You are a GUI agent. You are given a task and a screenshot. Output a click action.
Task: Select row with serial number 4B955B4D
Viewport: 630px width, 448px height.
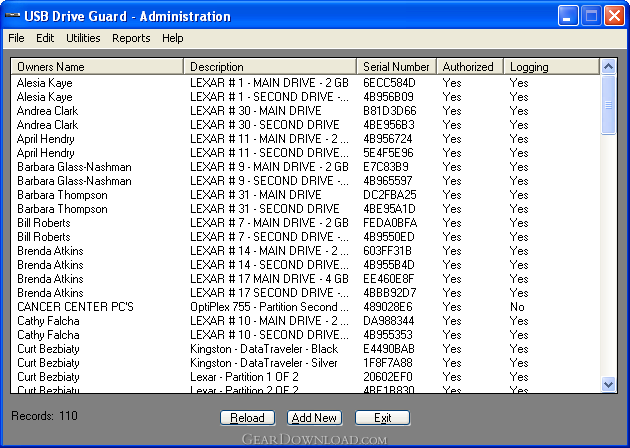click(305, 265)
